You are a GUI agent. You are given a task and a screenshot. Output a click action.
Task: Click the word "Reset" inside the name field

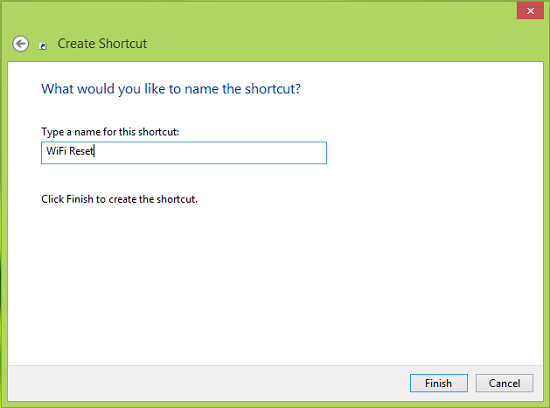[81, 151]
